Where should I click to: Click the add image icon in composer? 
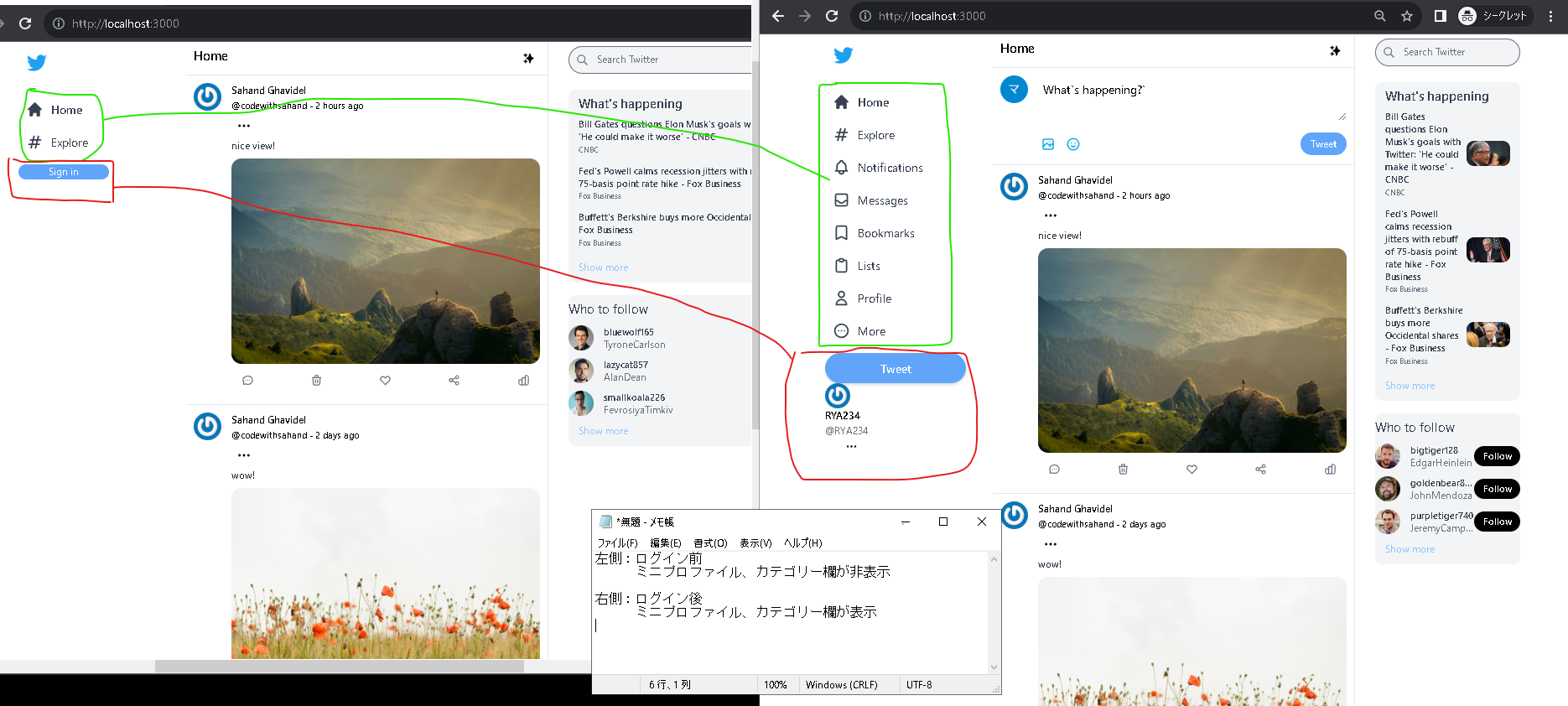[1048, 144]
